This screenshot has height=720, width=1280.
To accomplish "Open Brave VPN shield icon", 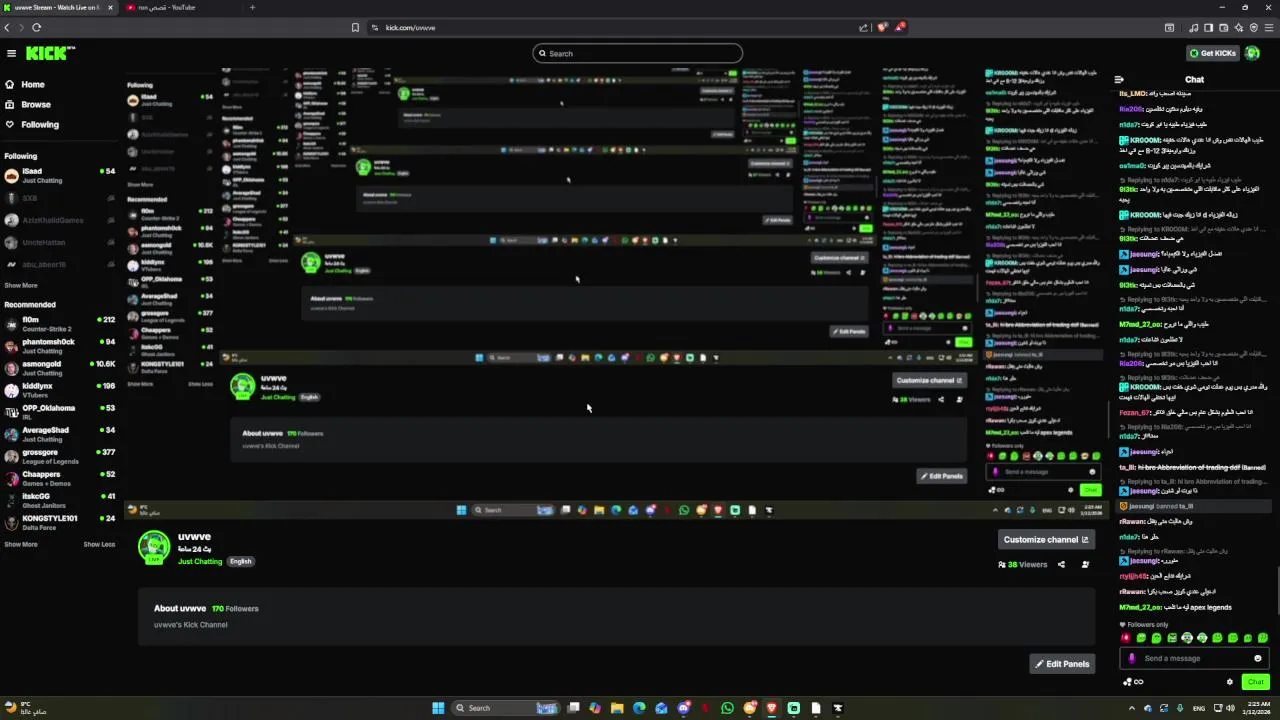I will 1253,27.
